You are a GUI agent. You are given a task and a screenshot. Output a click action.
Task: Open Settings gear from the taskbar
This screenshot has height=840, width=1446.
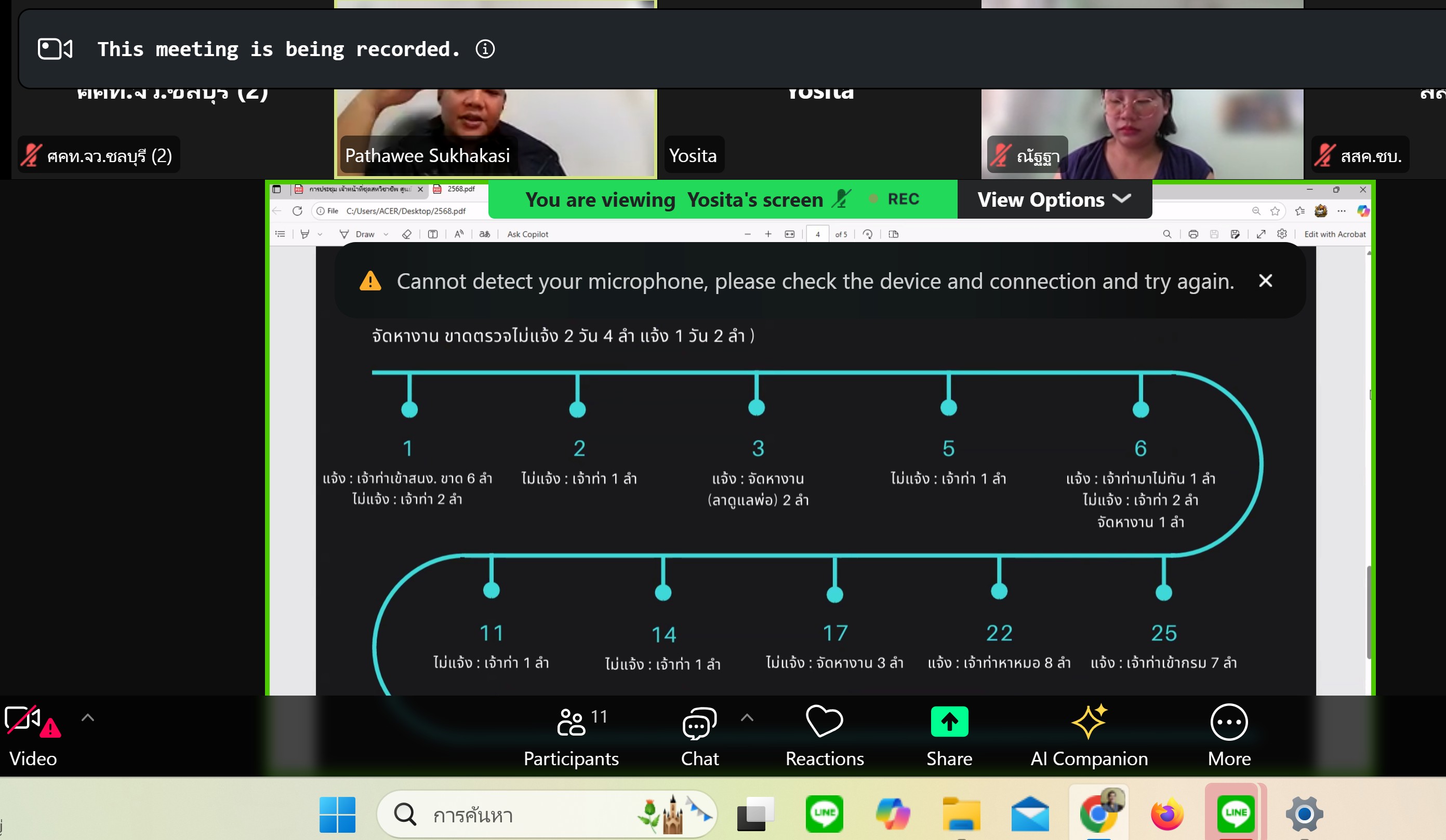(x=1304, y=814)
